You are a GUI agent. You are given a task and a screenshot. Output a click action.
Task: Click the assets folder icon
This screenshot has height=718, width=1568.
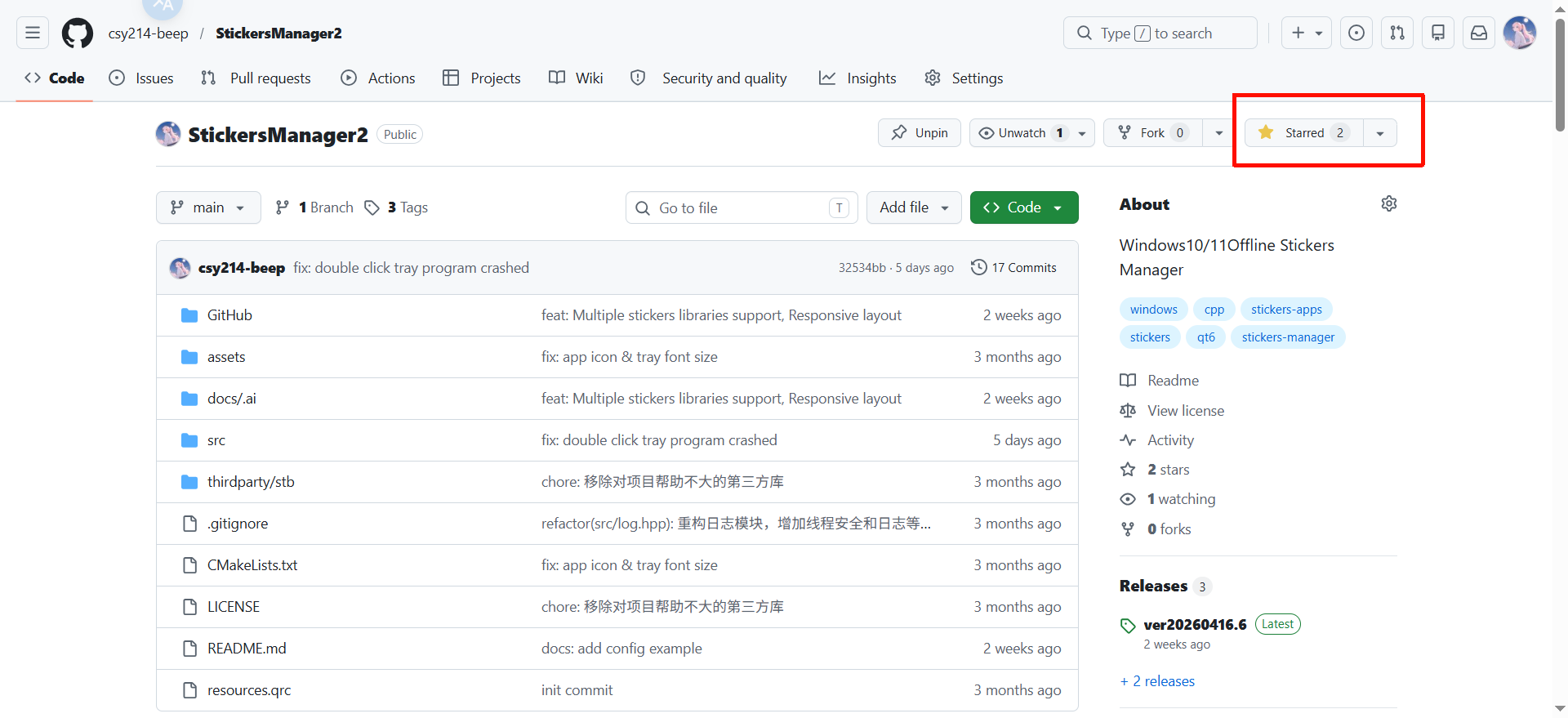click(x=189, y=357)
